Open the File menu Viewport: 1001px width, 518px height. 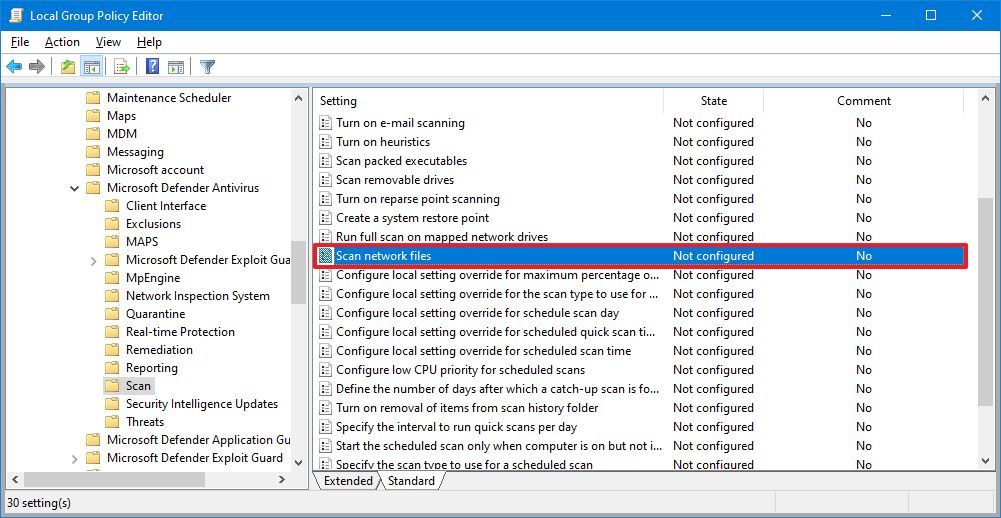click(20, 42)
